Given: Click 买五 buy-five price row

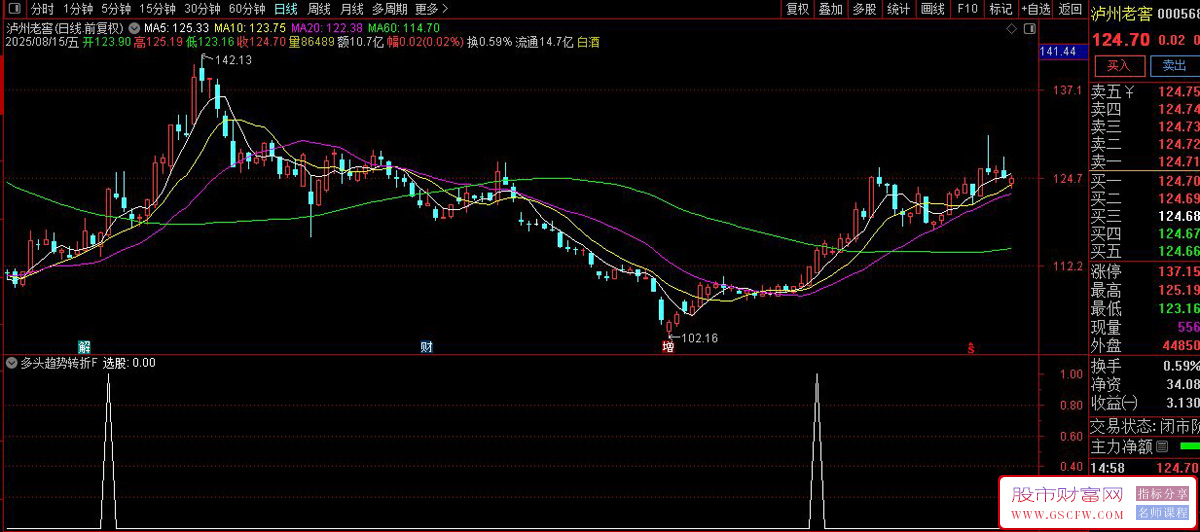Looking at the screenshot, I should 1145,250.
